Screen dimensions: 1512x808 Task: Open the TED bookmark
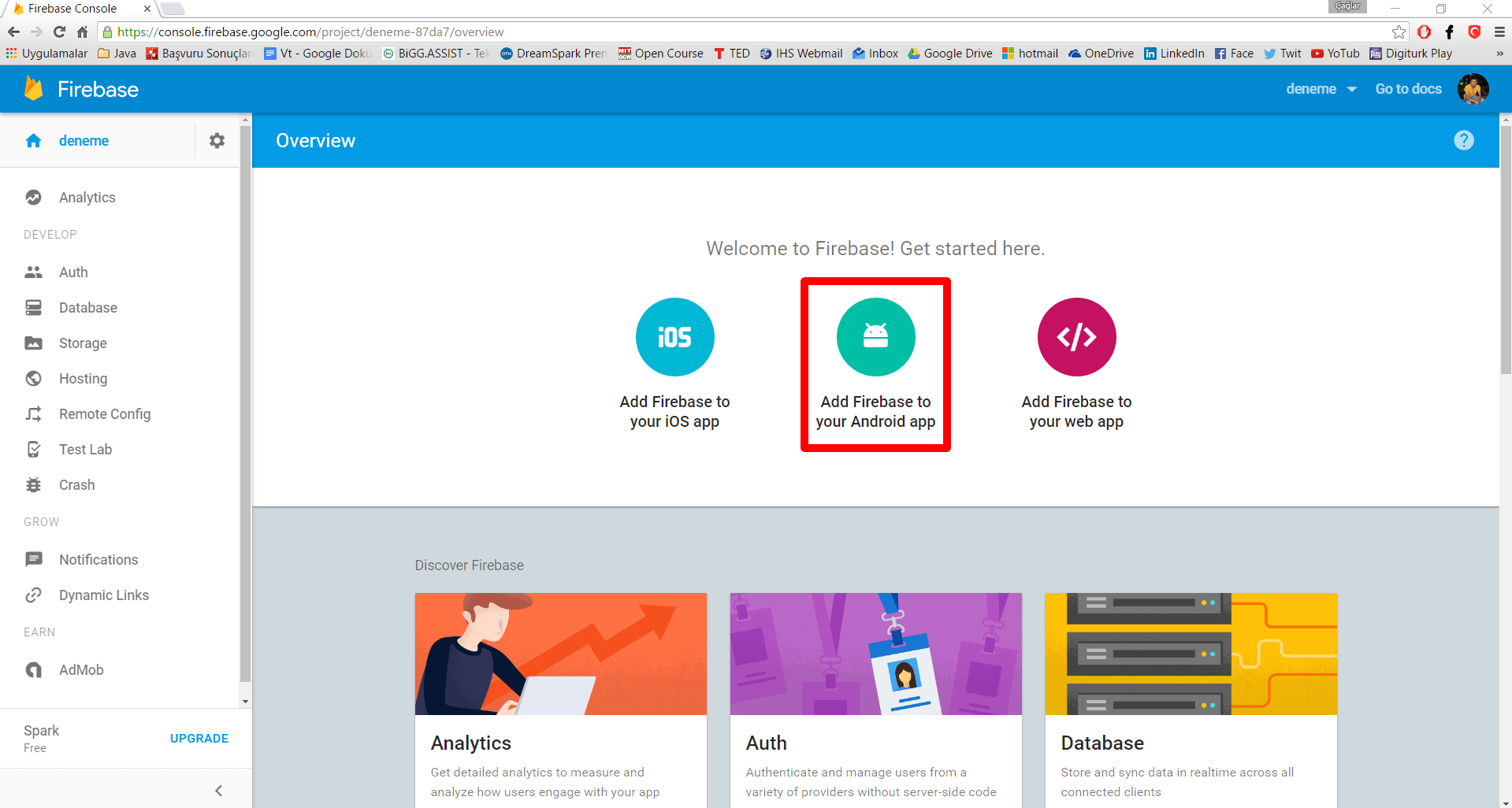[732, 54]
